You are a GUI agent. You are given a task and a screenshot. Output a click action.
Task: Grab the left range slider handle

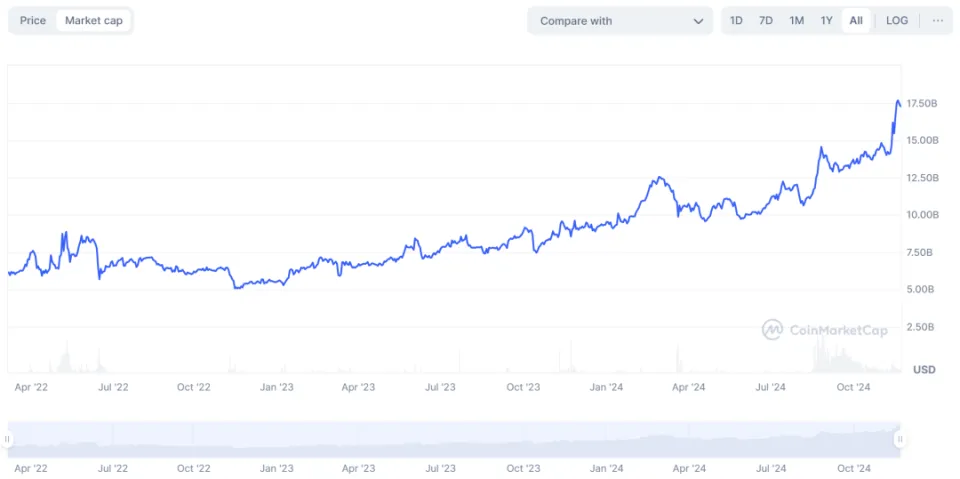pos(9,439)
